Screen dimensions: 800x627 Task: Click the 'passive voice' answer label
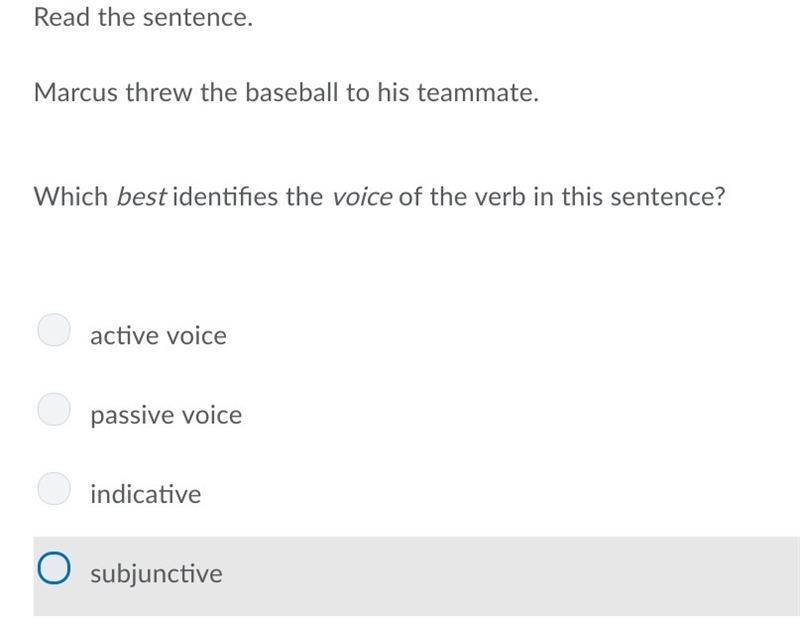(x=166, y=416)
